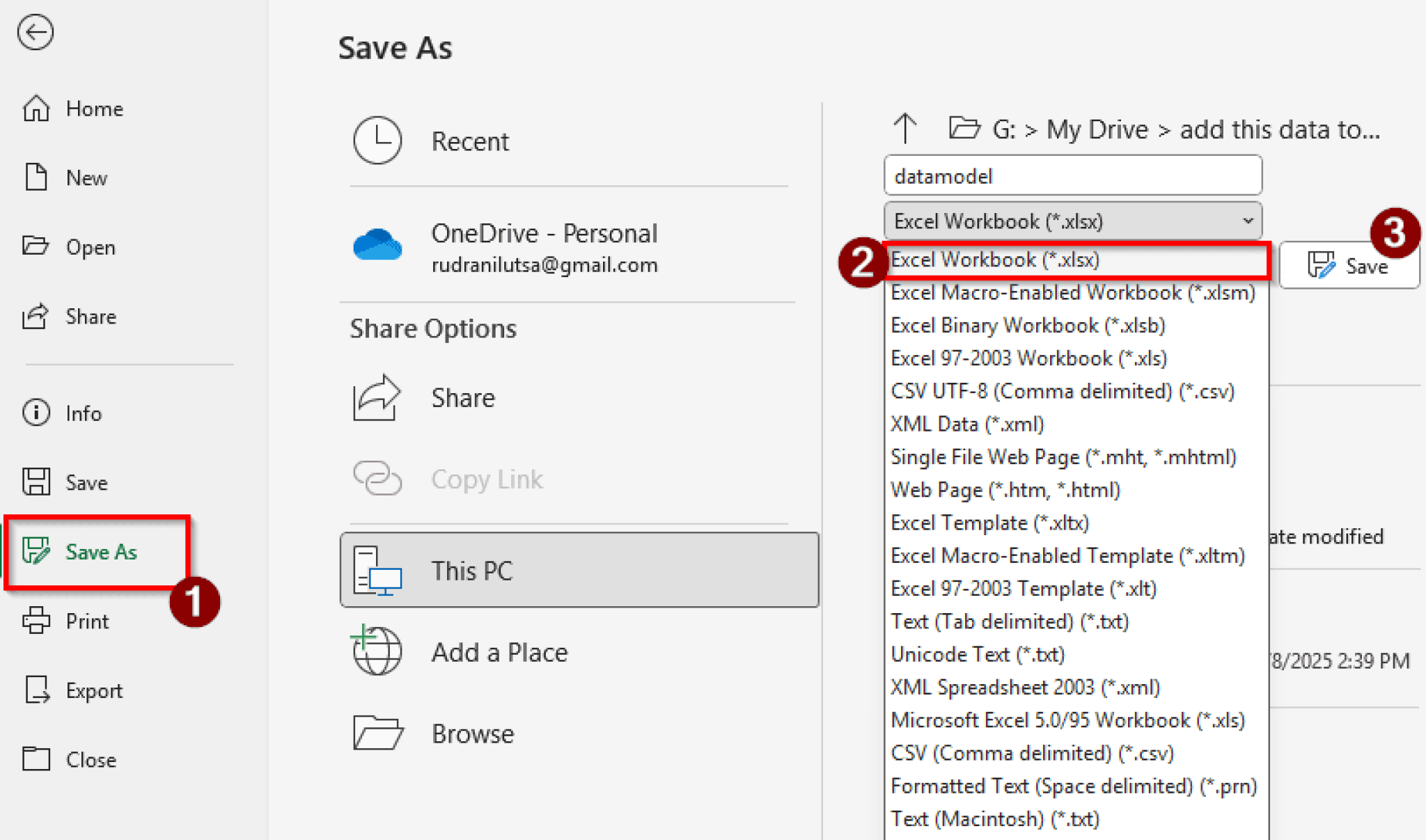Choose CSV UTF-8 from the format list
The width and height of the screenshot is (1426, 840).
[x=1062, y=391]
